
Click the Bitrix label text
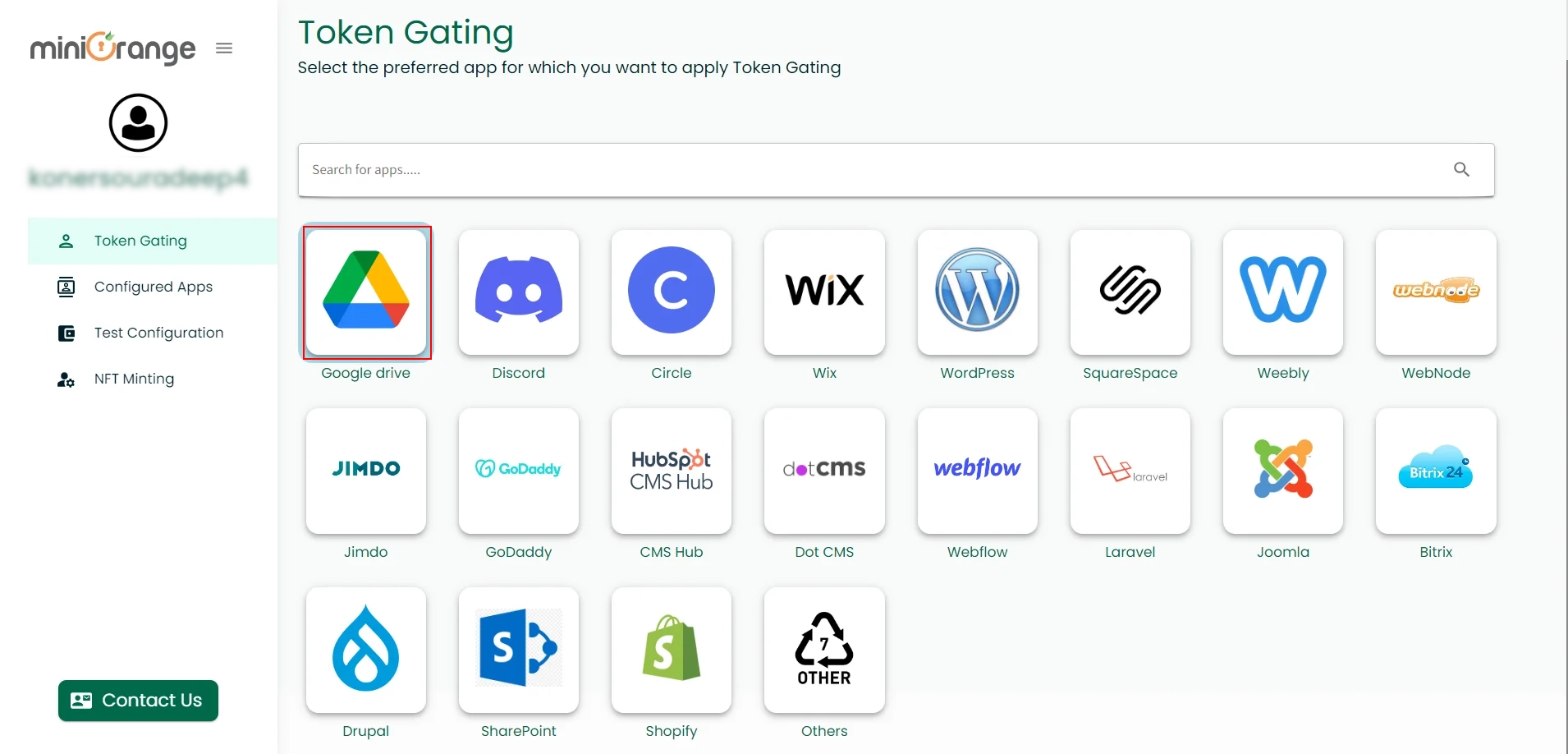point(1436,552)
